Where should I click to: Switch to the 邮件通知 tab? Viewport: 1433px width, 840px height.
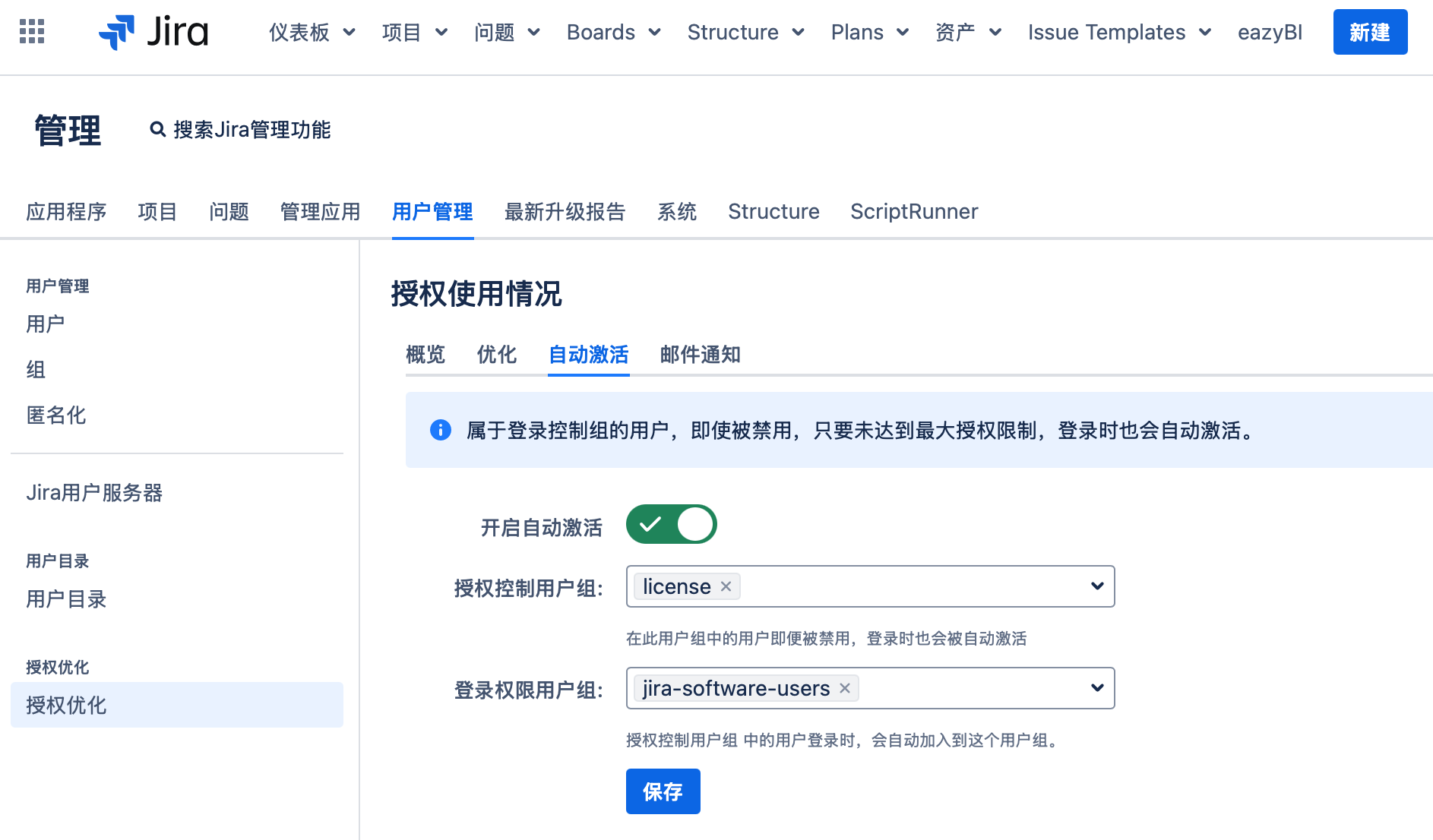point(700,355)
